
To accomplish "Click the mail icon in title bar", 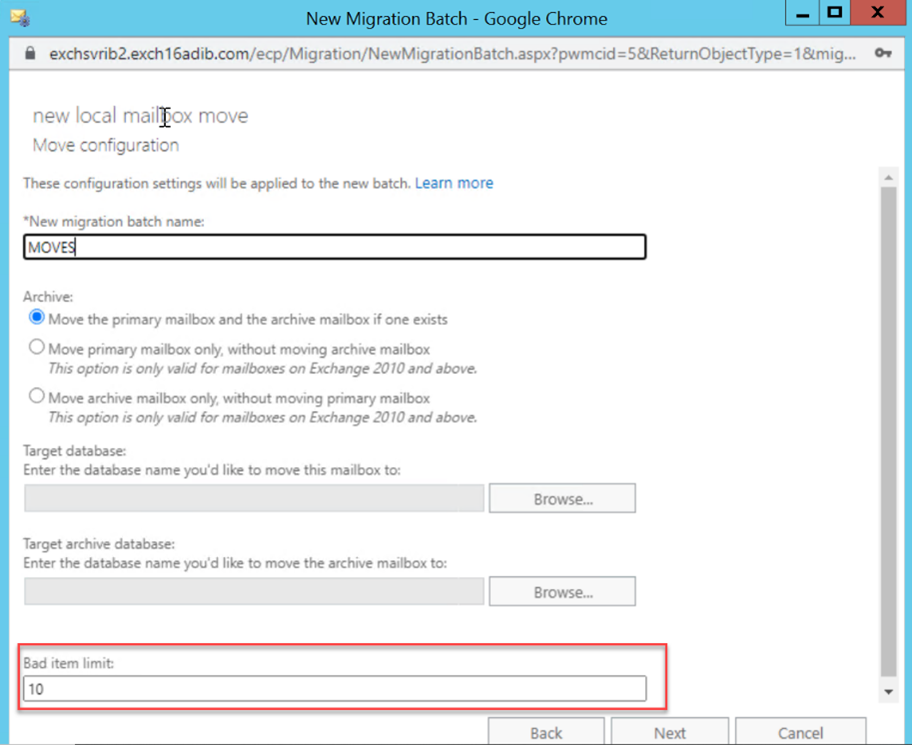I will (x=20, y=18).
